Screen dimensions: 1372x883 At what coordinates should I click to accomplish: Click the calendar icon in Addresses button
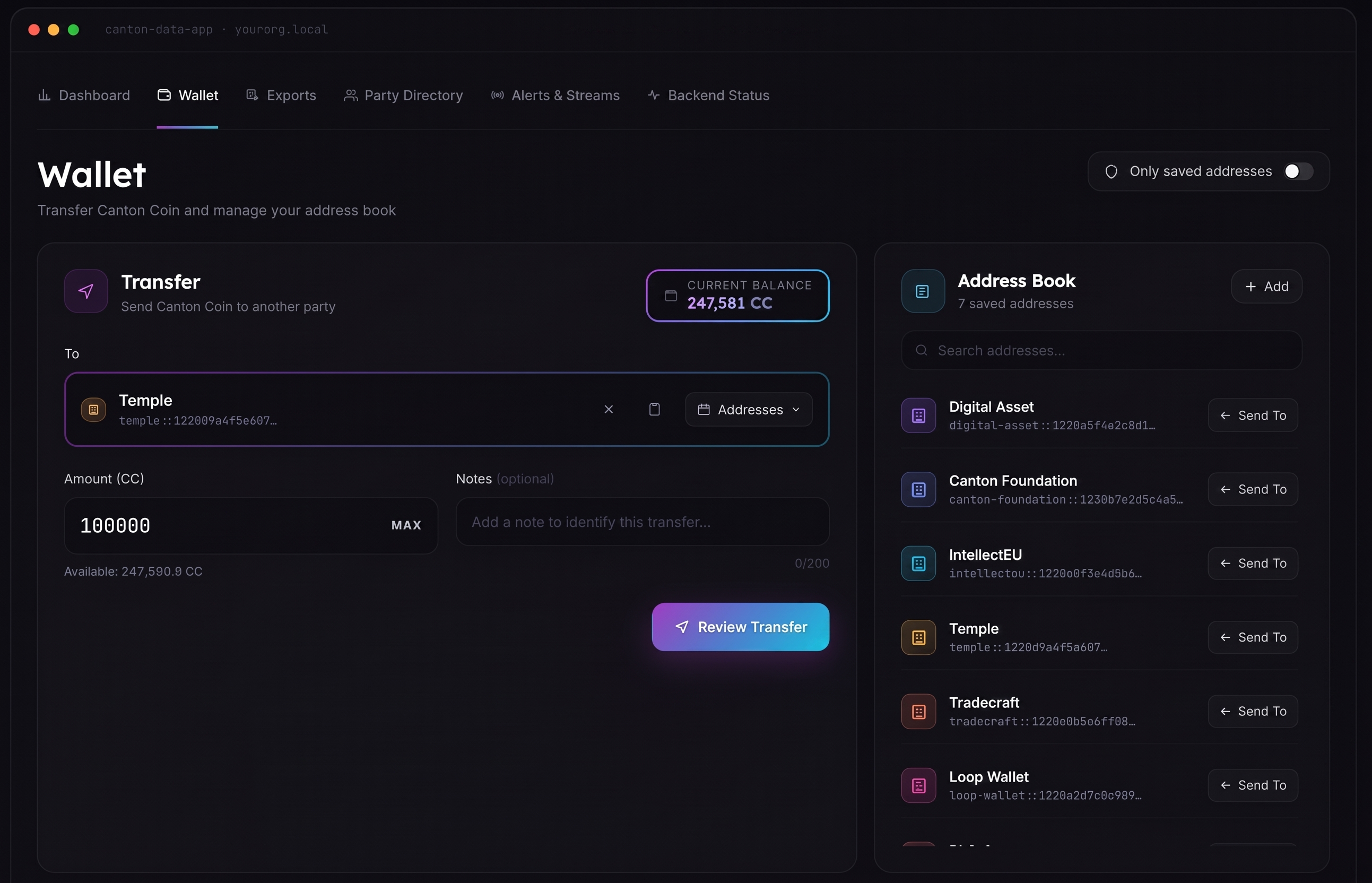pos(704,409)
